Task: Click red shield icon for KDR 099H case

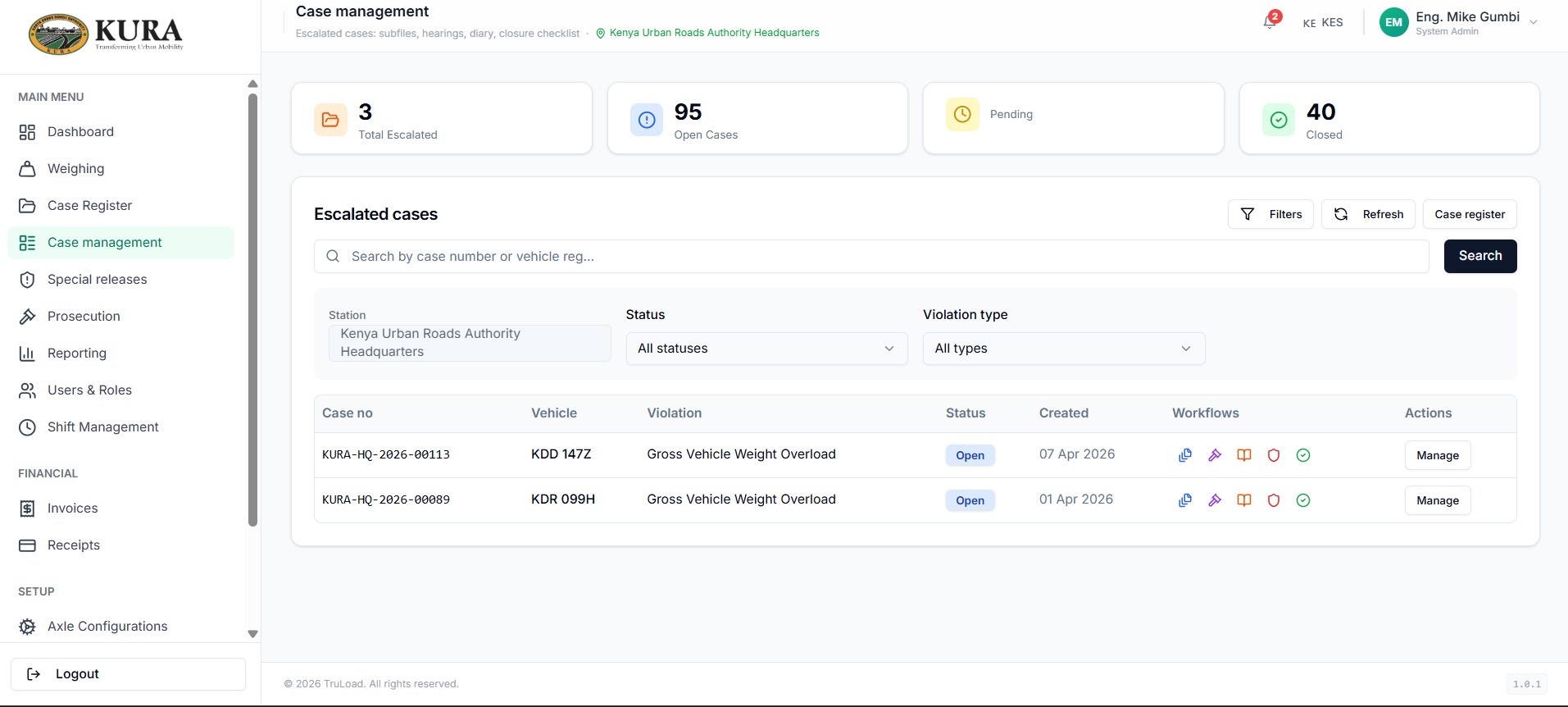Action: tap(1274, 500)
